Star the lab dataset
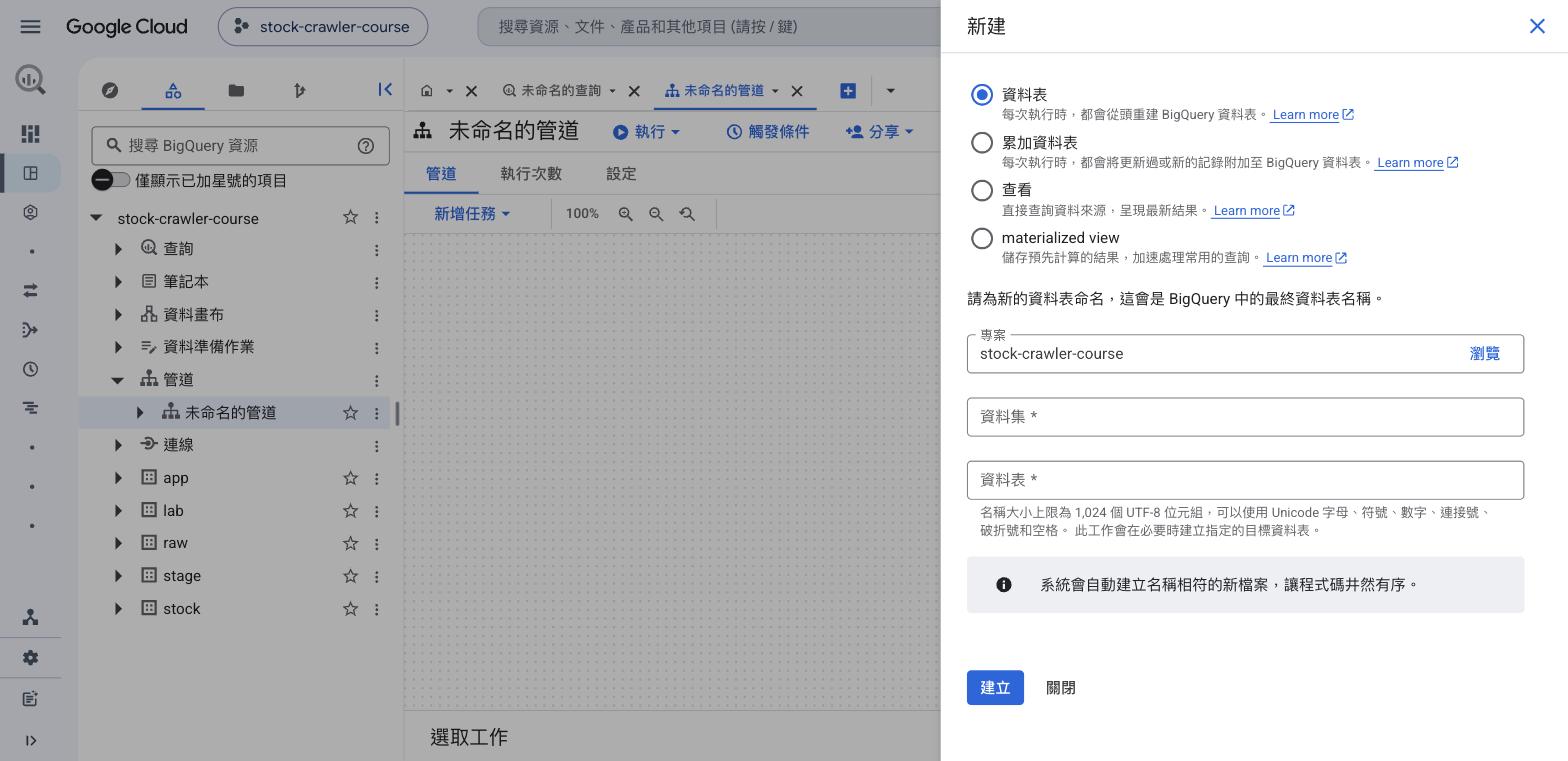 pyautogui.click(x=350, y=511)
